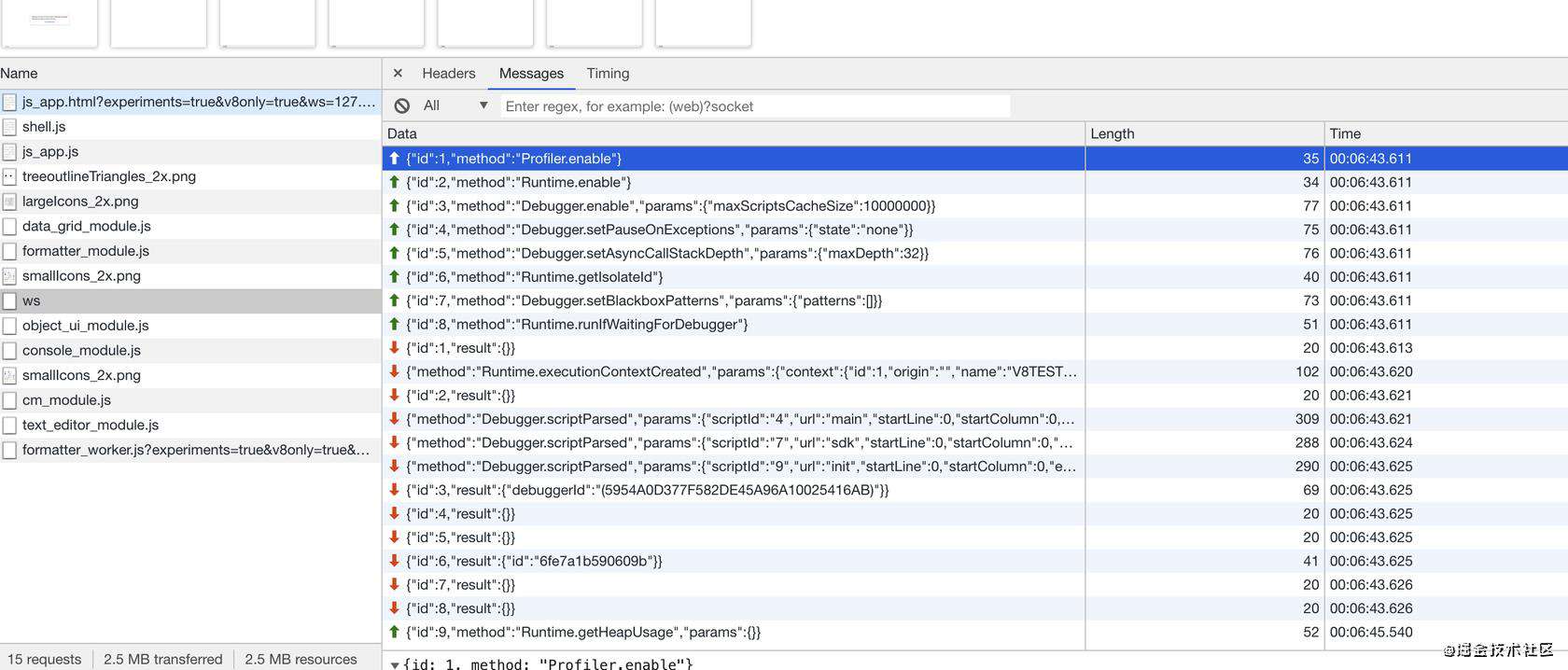Click length value 309 cell
Screen dimensions: 1568x670
point(1205,419)
